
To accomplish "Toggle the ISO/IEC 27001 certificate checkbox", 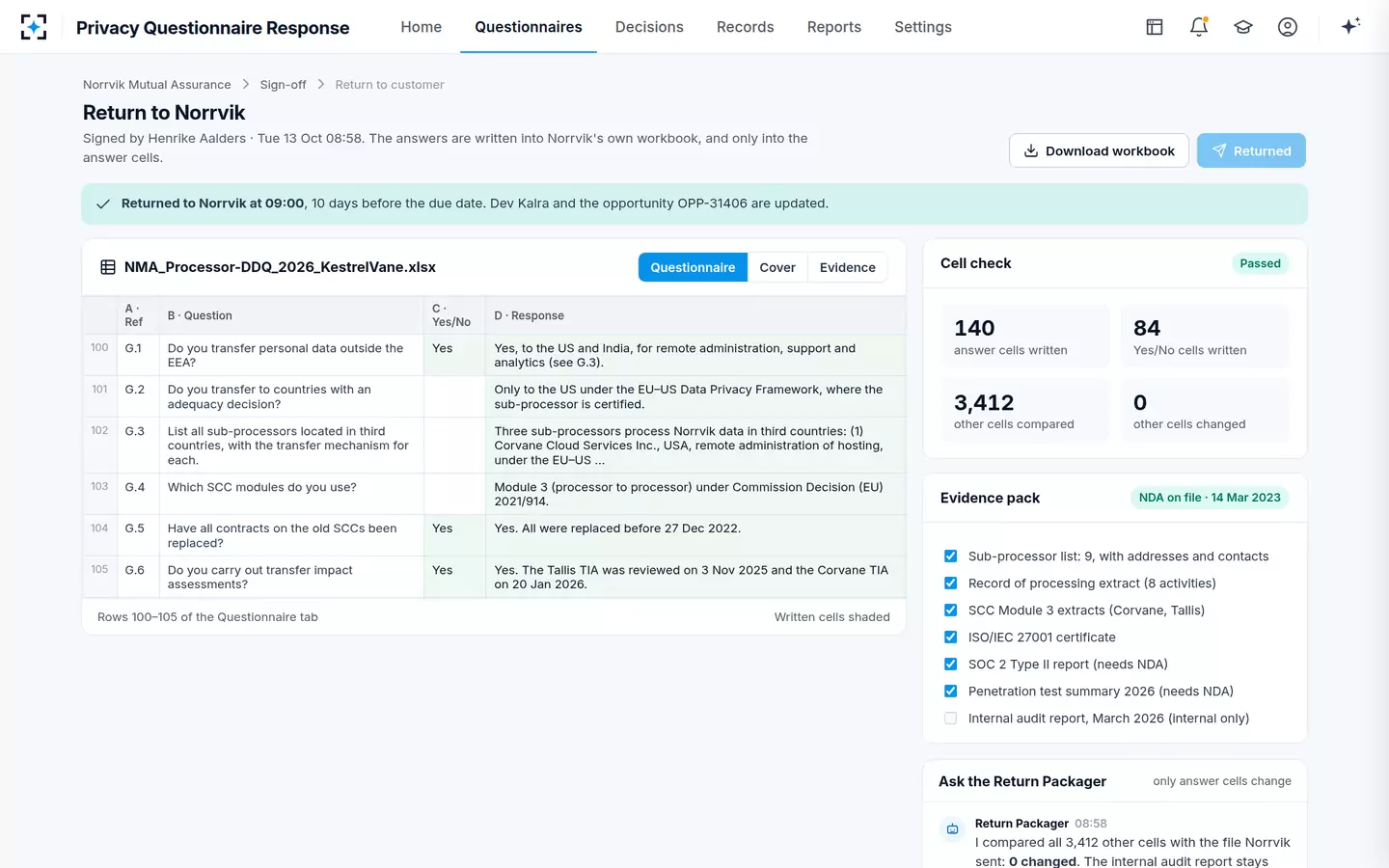I will (950, 637).
